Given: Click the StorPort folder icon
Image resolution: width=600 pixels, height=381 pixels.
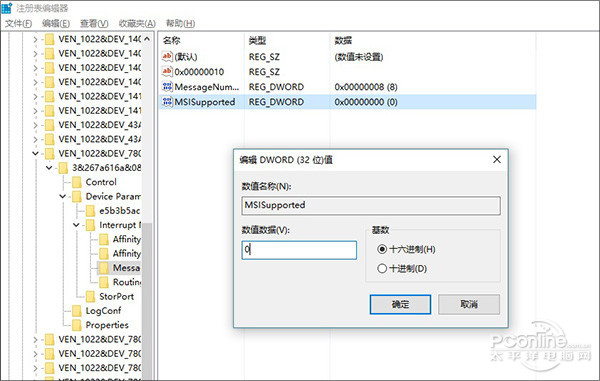Looking at the screenshot, I should pyautogui.click(x=91, y=296).
